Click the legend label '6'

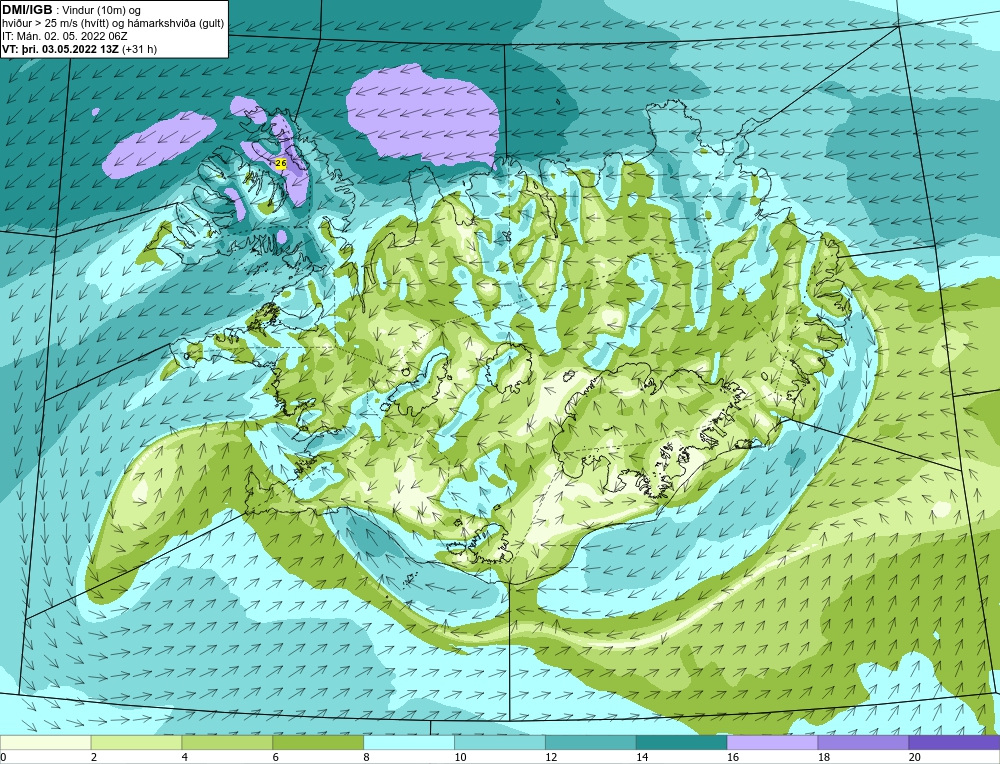[x=276, y=757]
